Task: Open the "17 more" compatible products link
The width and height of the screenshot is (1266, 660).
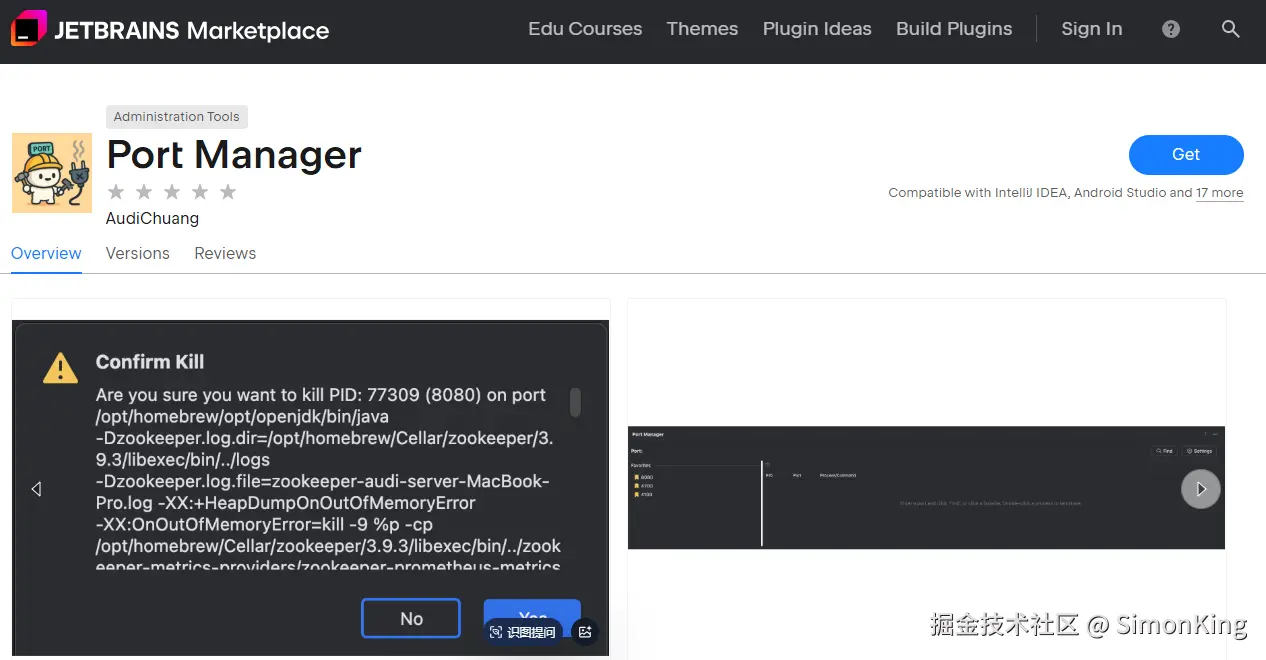Action: [x=1220, y=193]
